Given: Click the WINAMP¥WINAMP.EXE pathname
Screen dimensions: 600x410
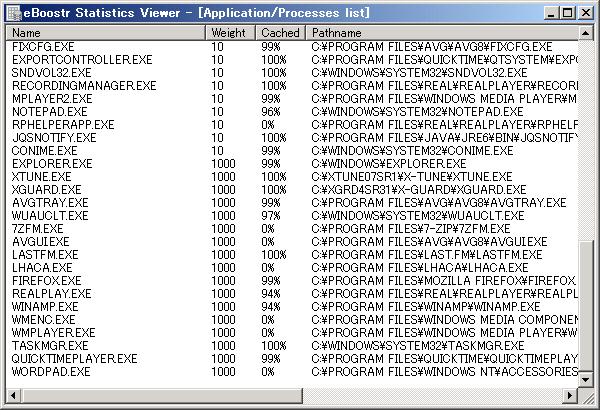Looking at the screenshot, I should tap(426, 307).
